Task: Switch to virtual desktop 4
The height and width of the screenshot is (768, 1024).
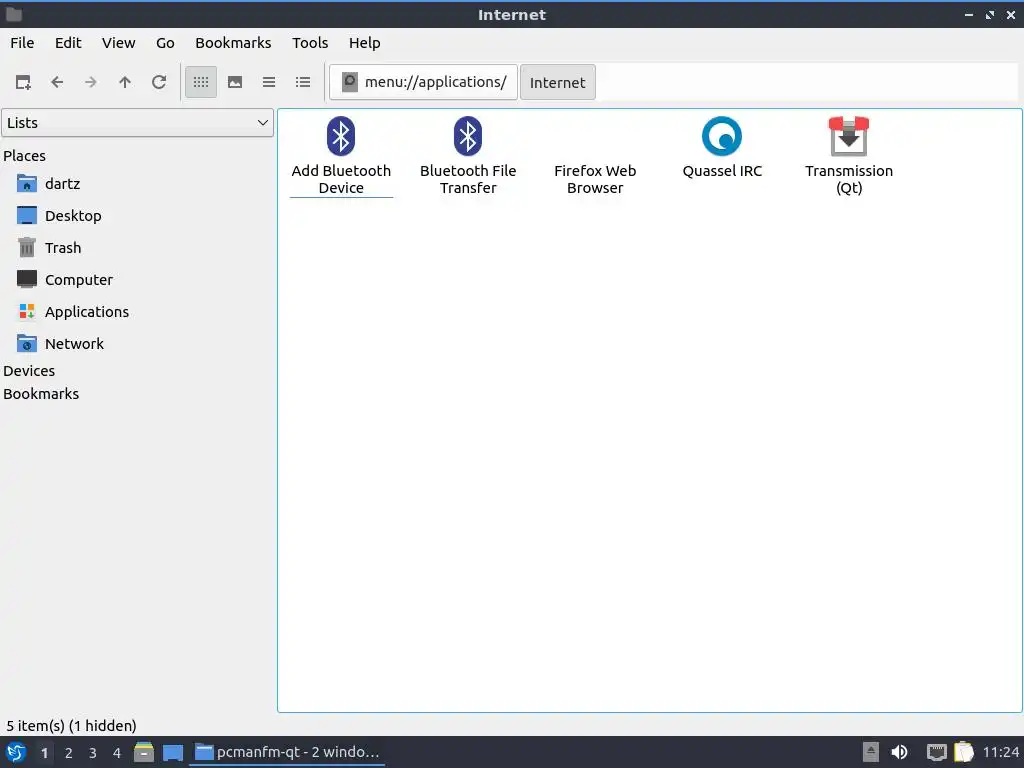Action: [x=117, y=753]
